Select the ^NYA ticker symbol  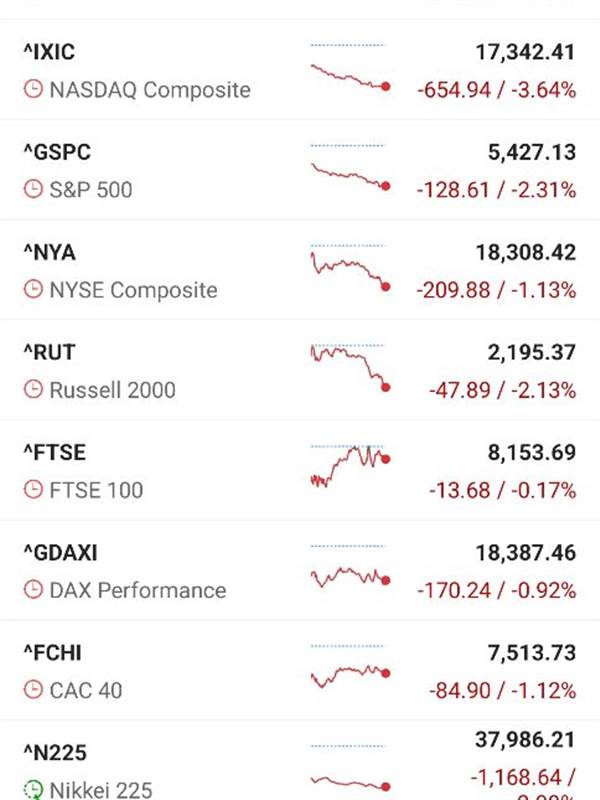49,253
